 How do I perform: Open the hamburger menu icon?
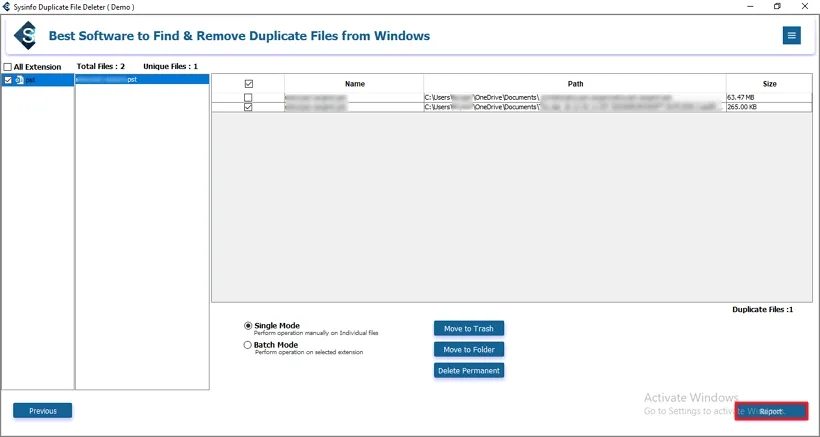[792, 36]
